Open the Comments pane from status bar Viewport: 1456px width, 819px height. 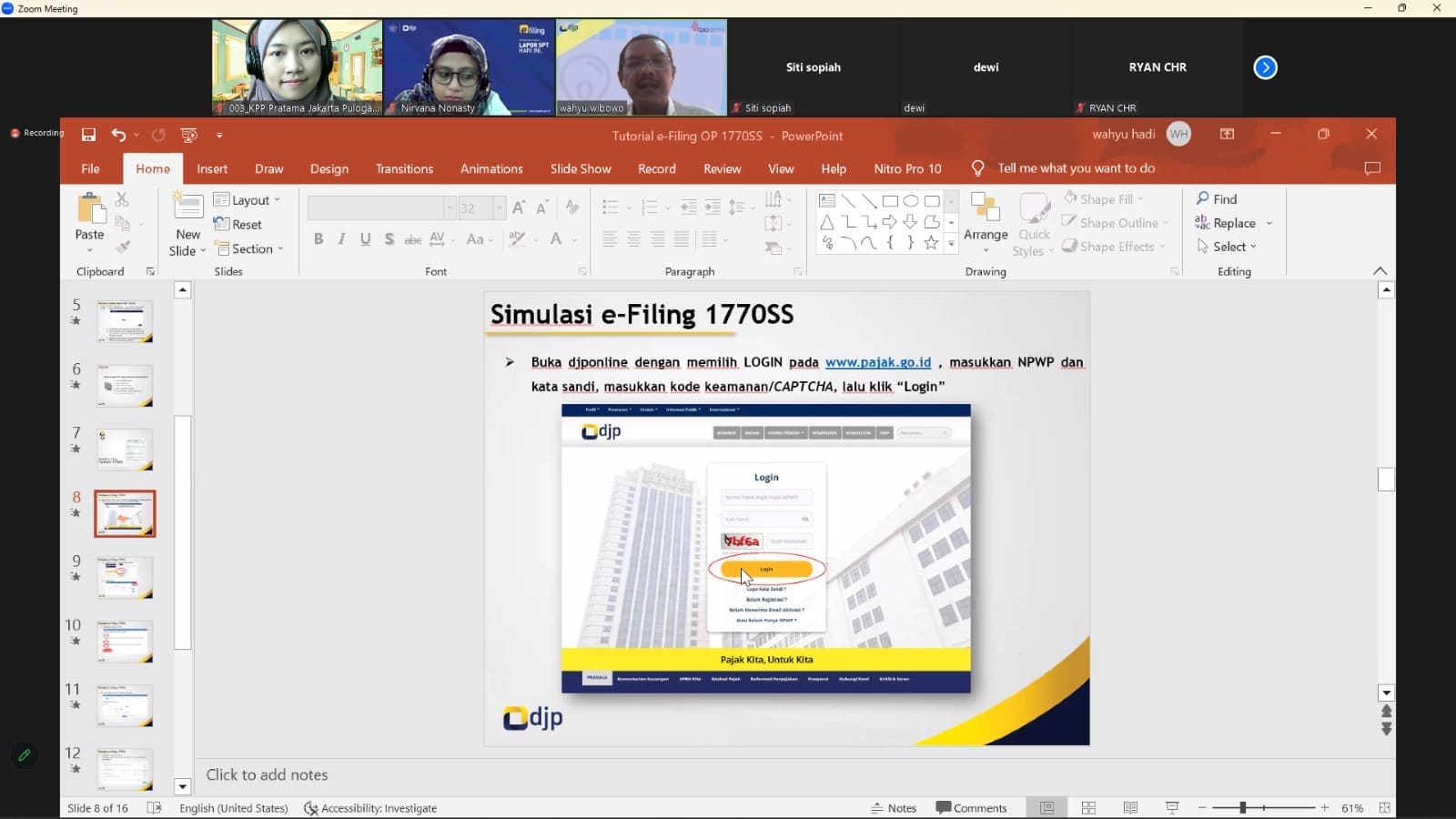pos(971,808)
